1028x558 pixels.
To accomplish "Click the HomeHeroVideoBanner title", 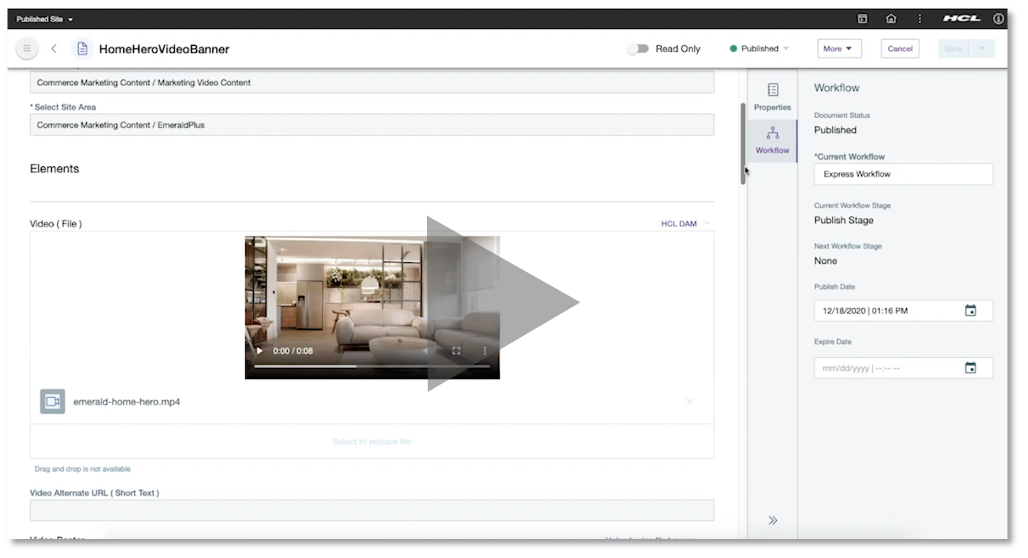I will coord(164,49).
